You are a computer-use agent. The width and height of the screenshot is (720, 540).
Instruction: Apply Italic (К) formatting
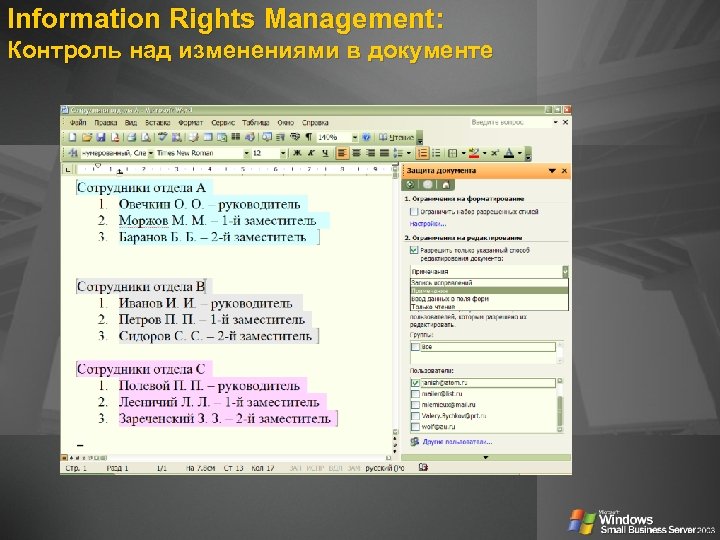(x=311, y=153)
